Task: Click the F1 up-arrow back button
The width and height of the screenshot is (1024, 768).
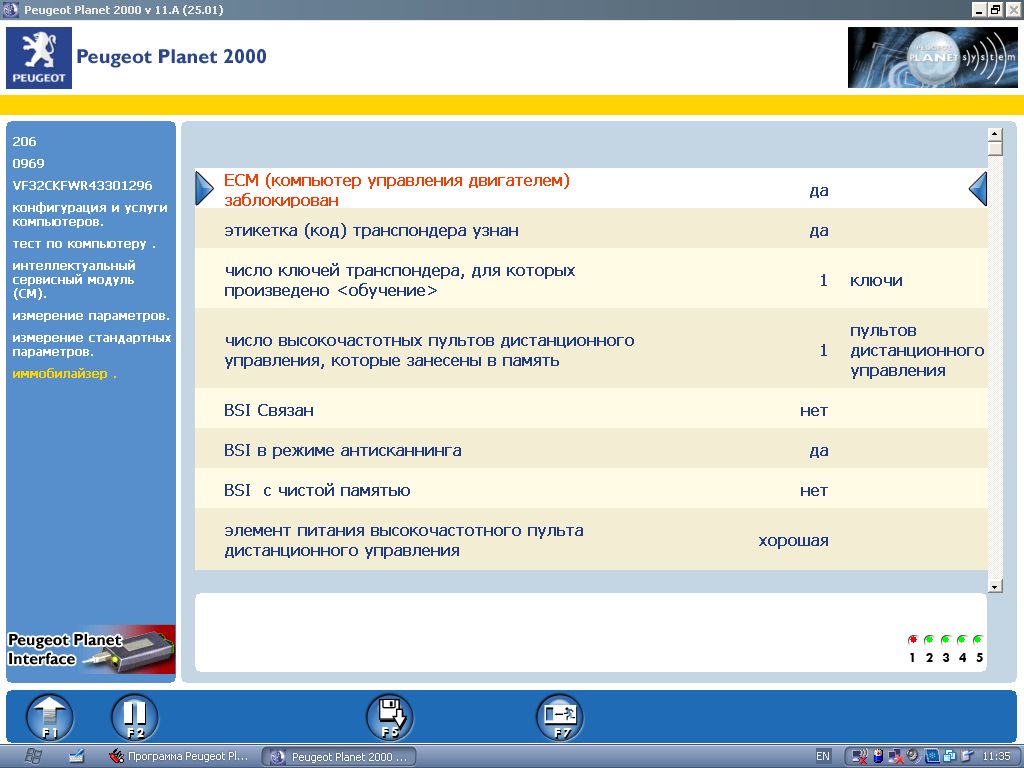Action: pyautogui.click(x=50, y=717)
